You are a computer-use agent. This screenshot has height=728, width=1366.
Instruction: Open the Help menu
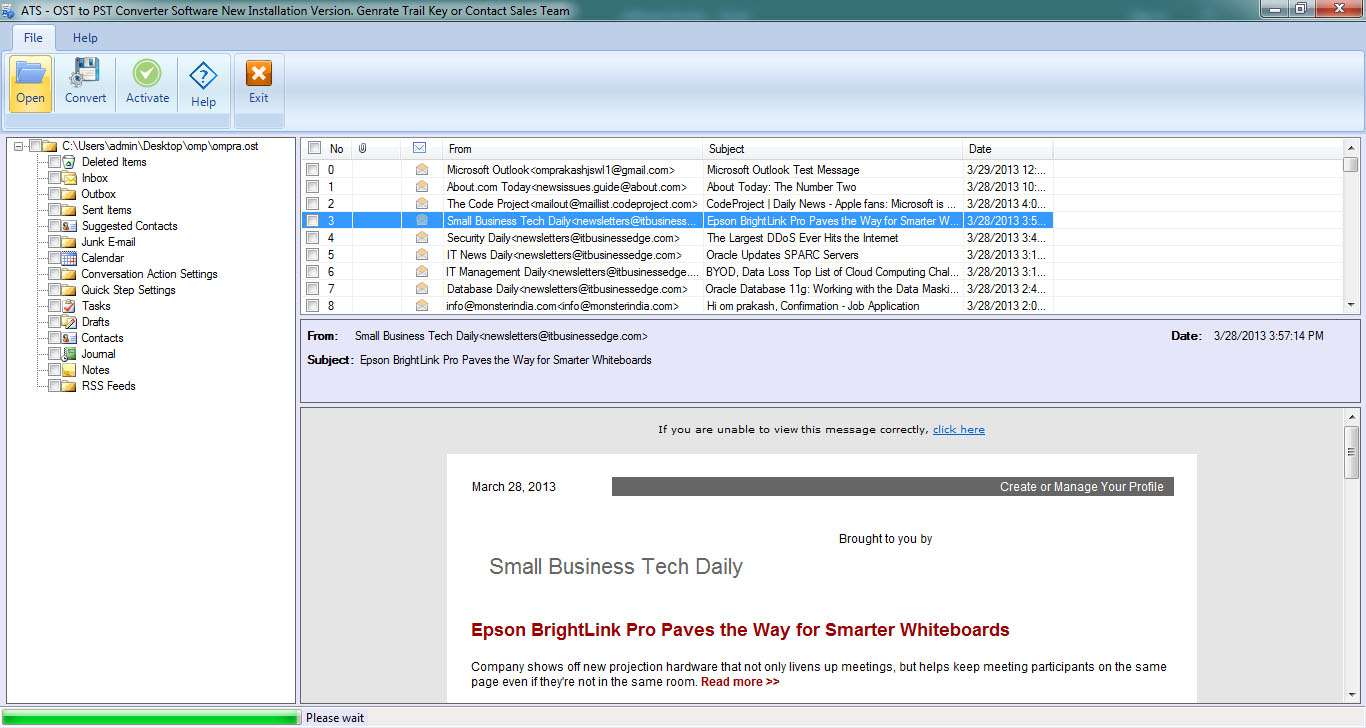tap(85, 37)
